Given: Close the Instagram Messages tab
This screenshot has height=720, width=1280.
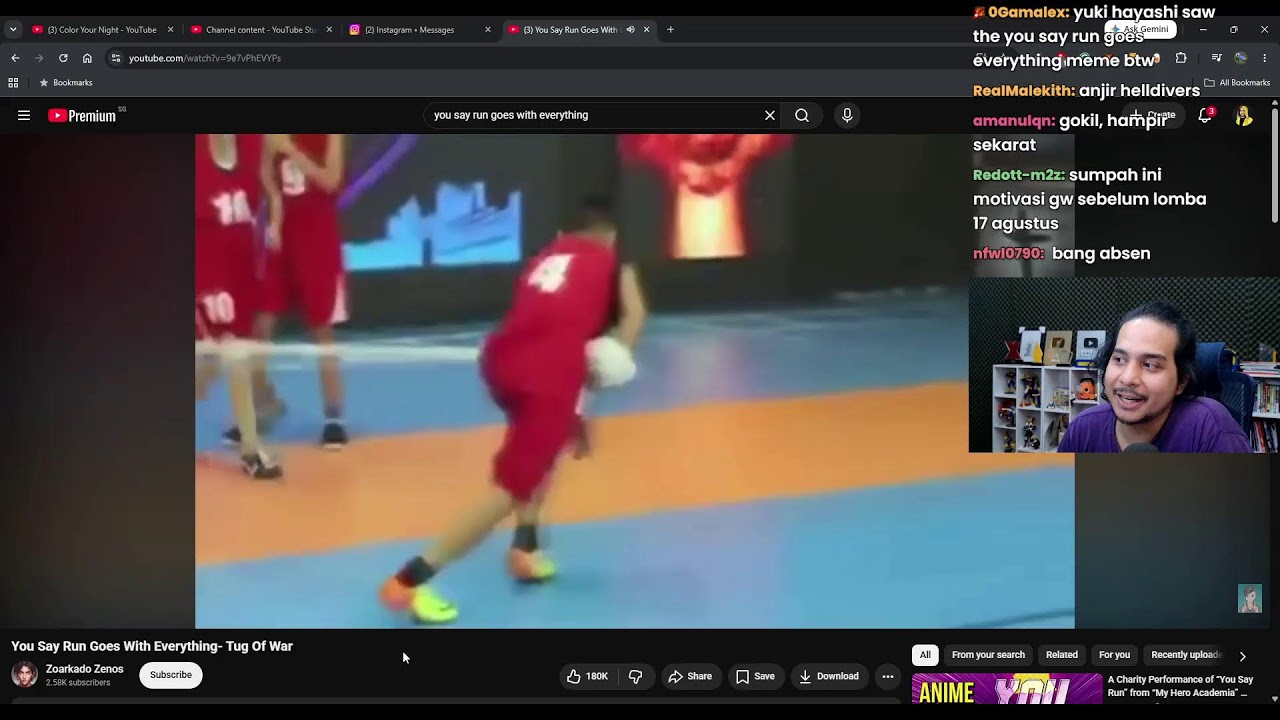Looking at the screenshot, I should 488,30.
